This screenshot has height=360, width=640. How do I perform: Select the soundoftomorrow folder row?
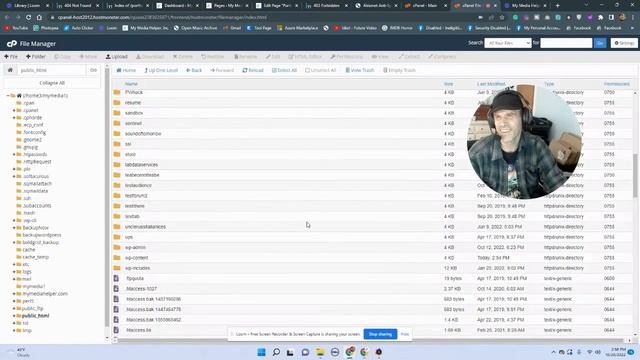(372, 133)
